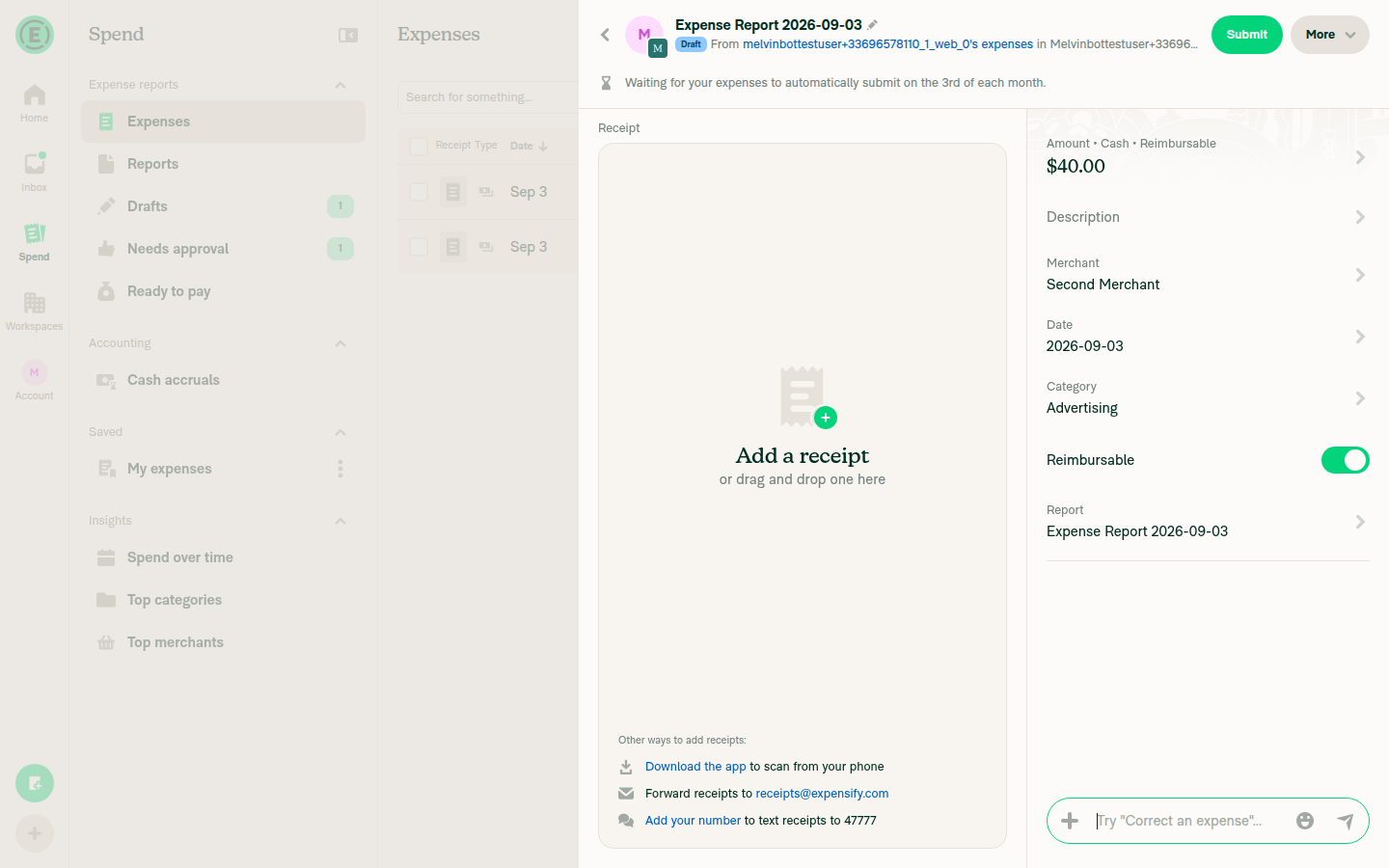Open the Report field row
This screenshot has width=1389, height=868.
point(1208,522)
